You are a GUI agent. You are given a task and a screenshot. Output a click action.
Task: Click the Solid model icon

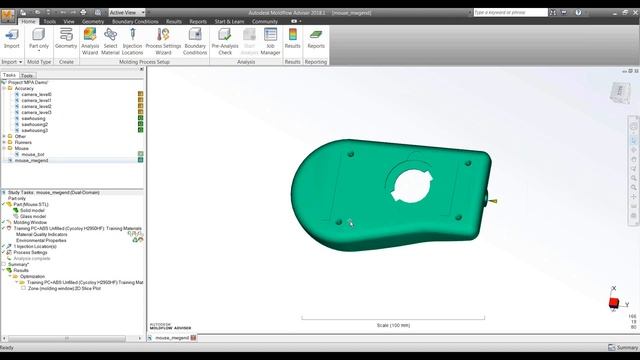click(x=16, y=210)
